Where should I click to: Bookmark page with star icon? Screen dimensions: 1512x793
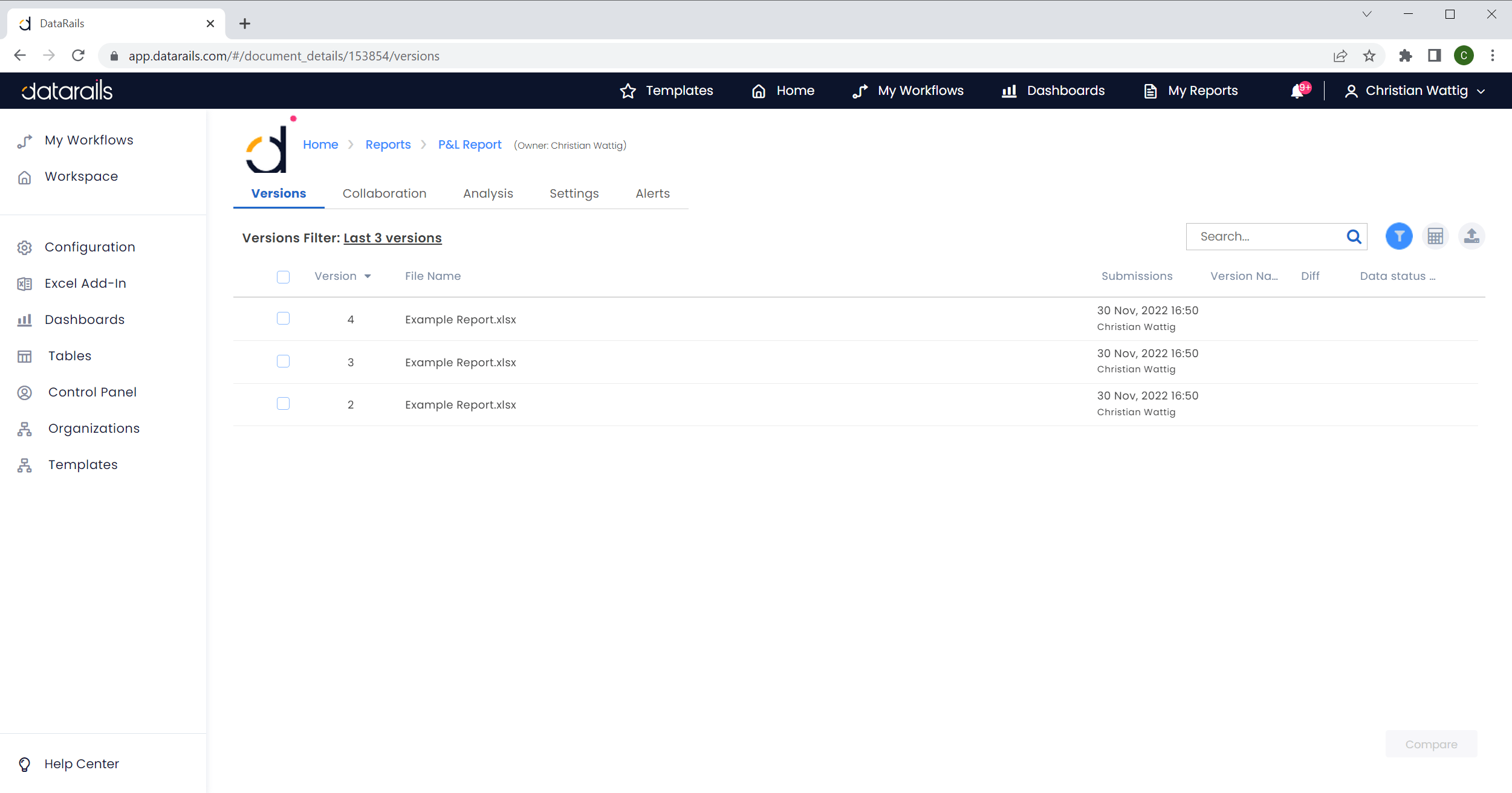pyautogui.click(x=1369, y=56)
